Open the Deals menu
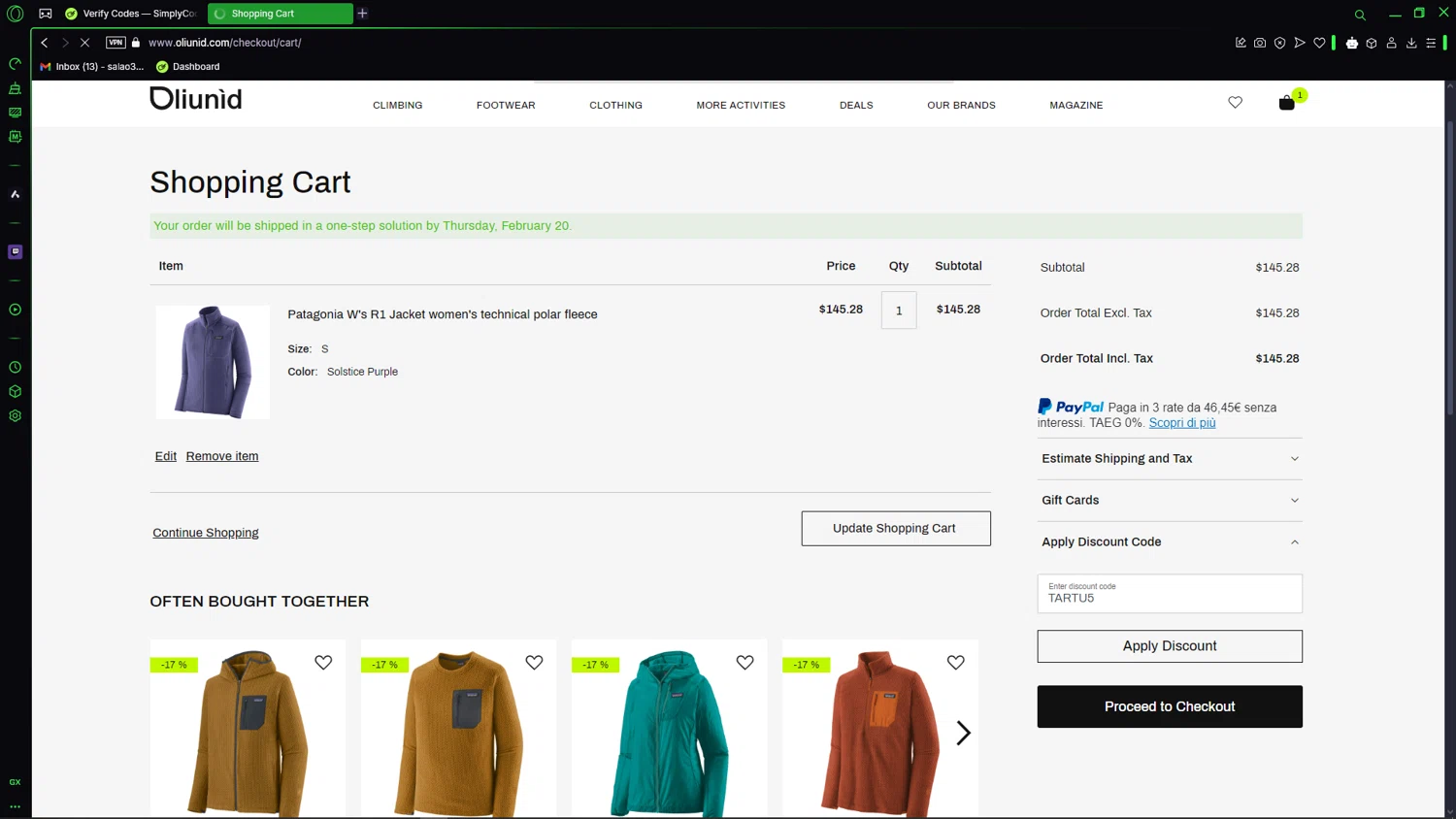The height and width of the screenshot is (819, 1456). (x=856, y=105)
